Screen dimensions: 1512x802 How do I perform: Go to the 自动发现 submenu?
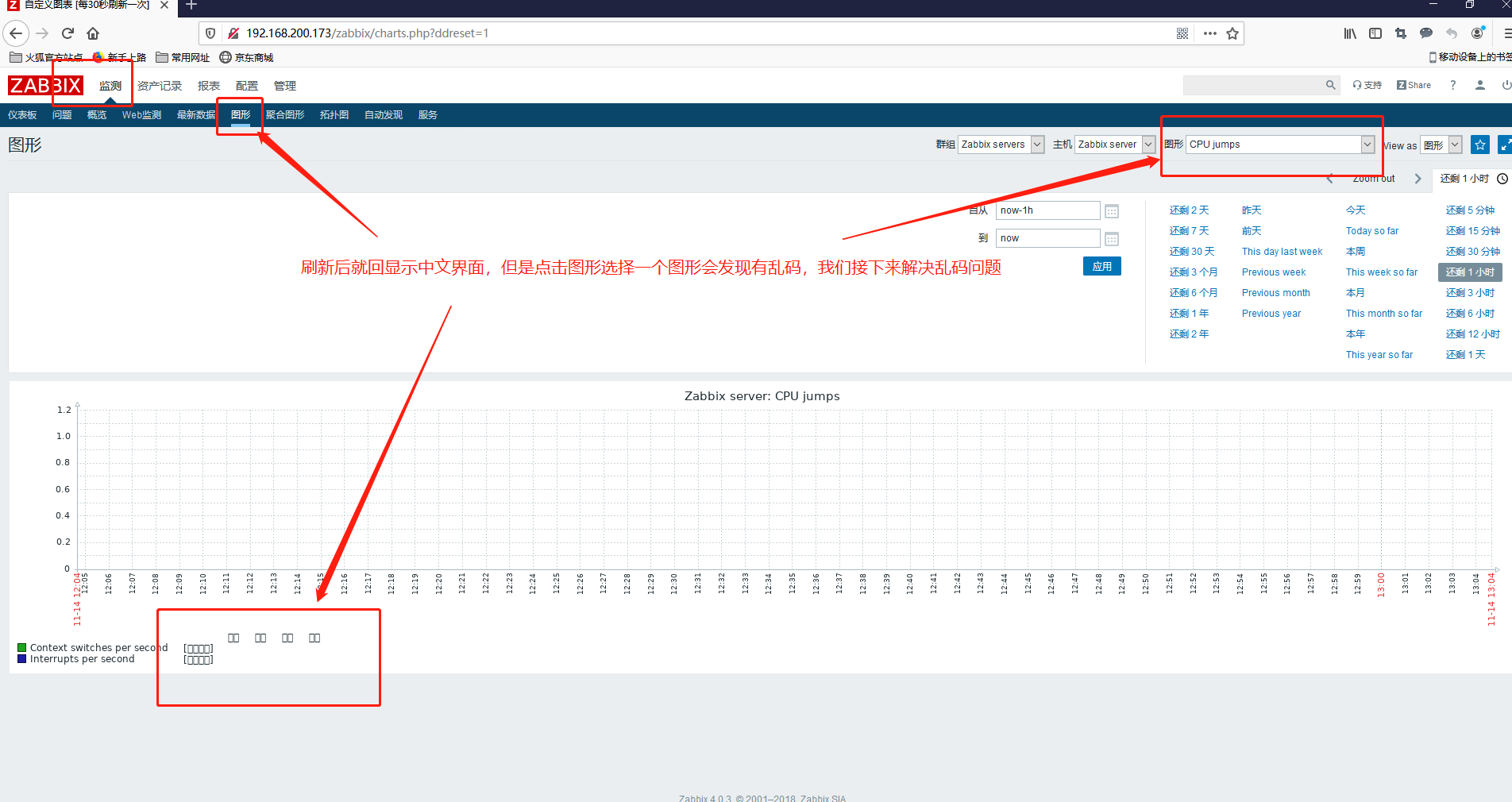(x=384, y=115)
